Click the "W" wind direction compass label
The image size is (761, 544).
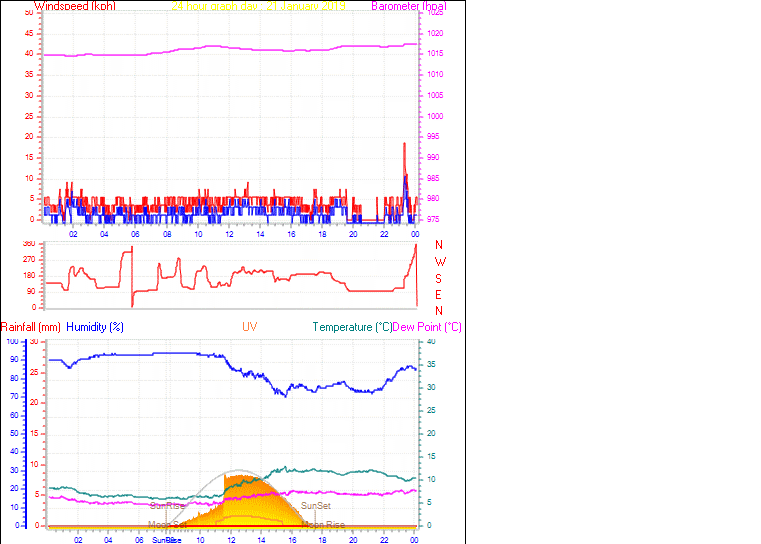pyautogui.click(x=440, y=262)
